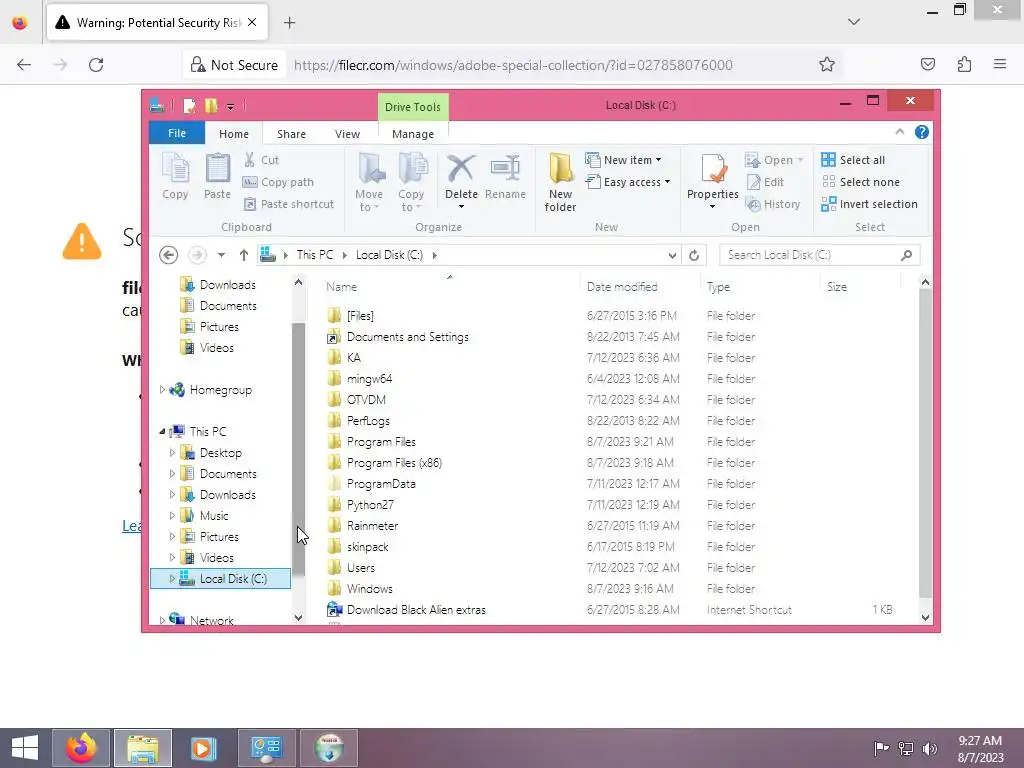The image size is (1024, 768).
Task: Click Select all in the ribbon
Action: click(854, 160)
